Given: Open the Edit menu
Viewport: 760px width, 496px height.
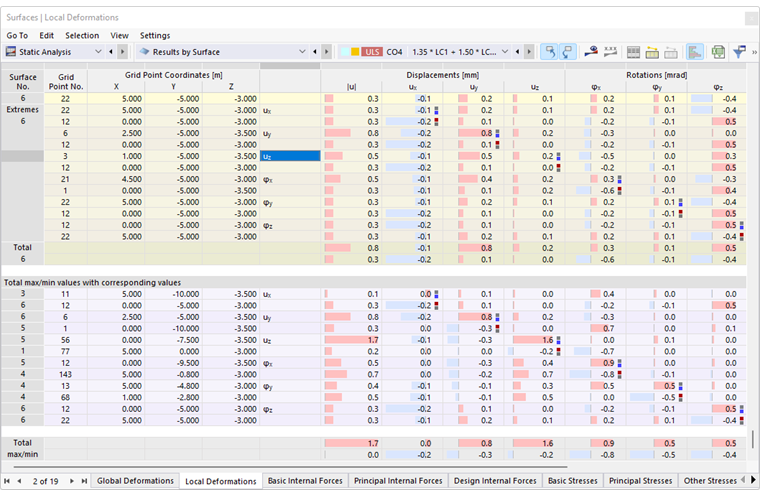Looking at the screenshot, I should [47, 35].
